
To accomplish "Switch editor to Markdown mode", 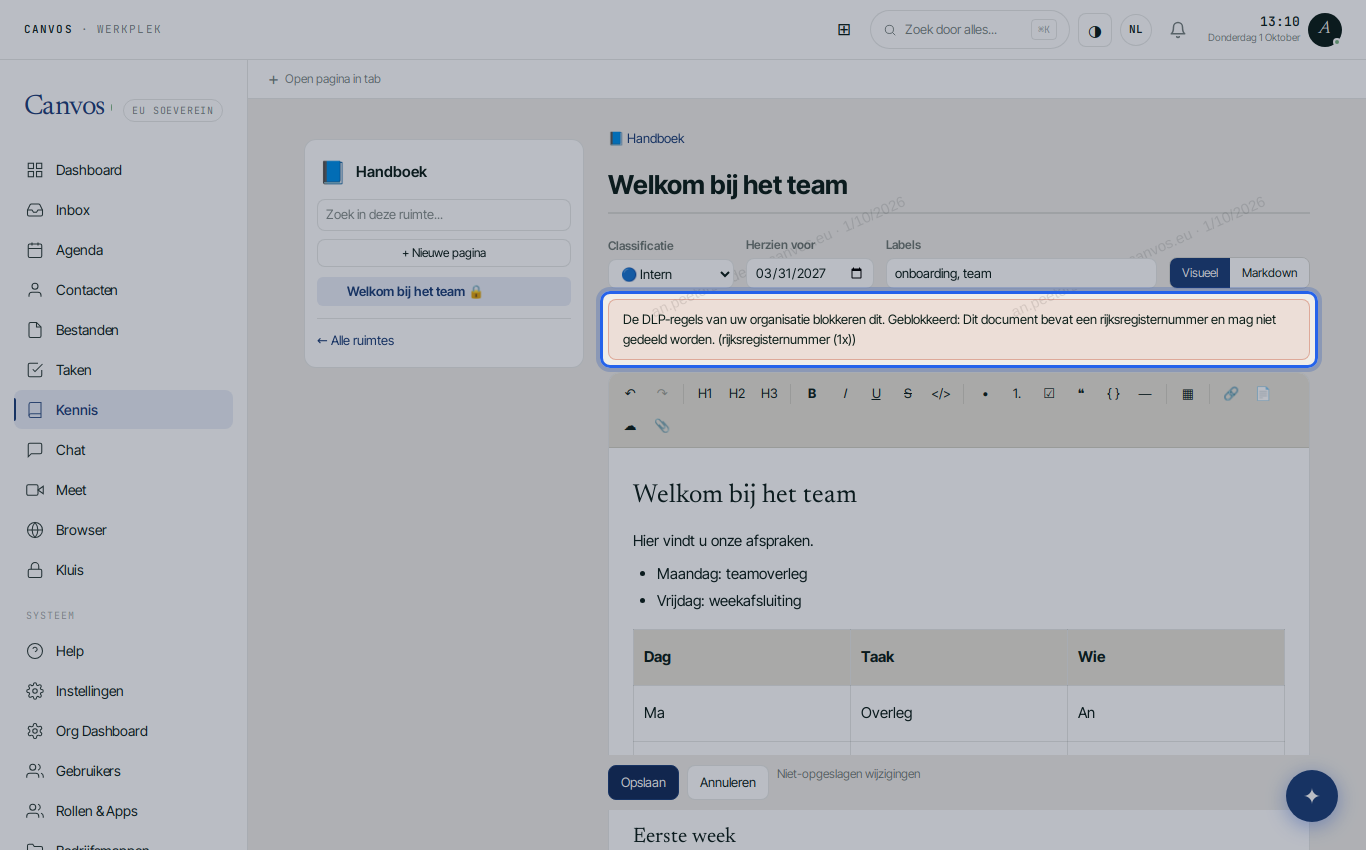I will pos(1269,273).
